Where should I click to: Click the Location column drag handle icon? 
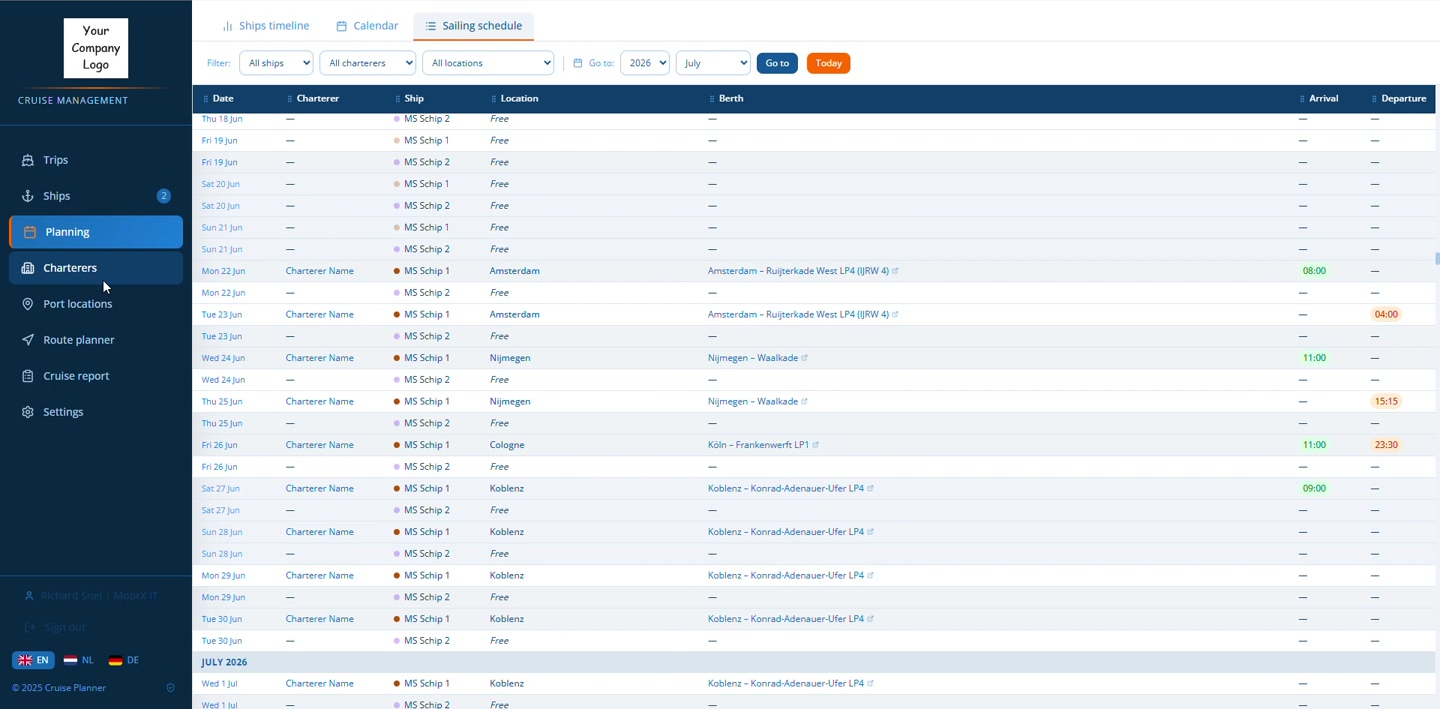[494, 99]
